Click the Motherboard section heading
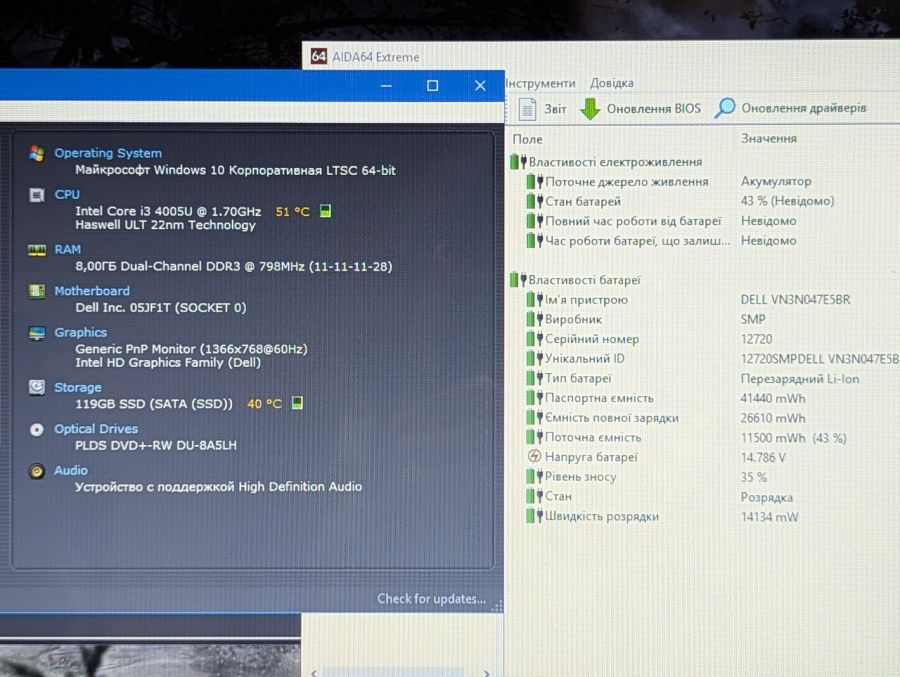900x677 pixels. coord(92,291)
